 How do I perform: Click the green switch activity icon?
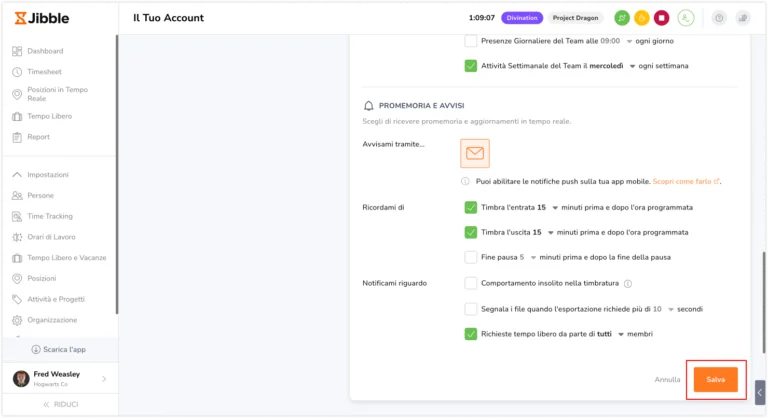tap(622, 17)
